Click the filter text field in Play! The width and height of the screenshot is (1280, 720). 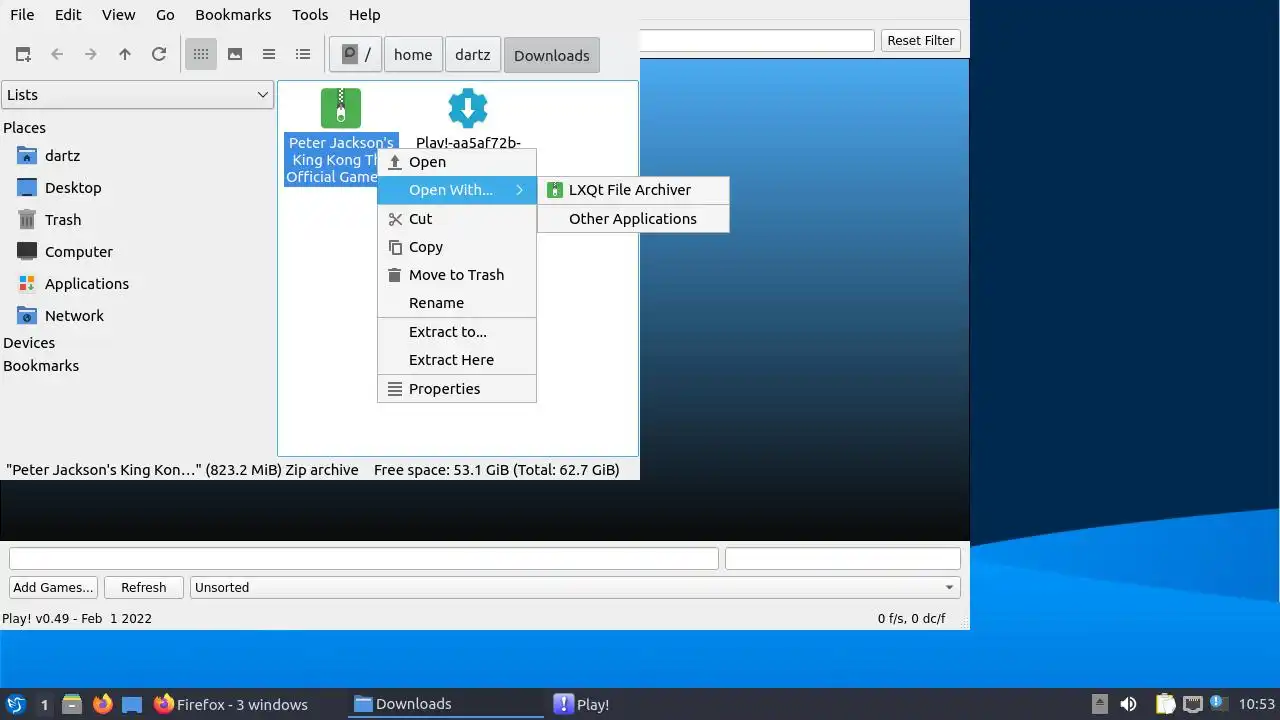757,41
